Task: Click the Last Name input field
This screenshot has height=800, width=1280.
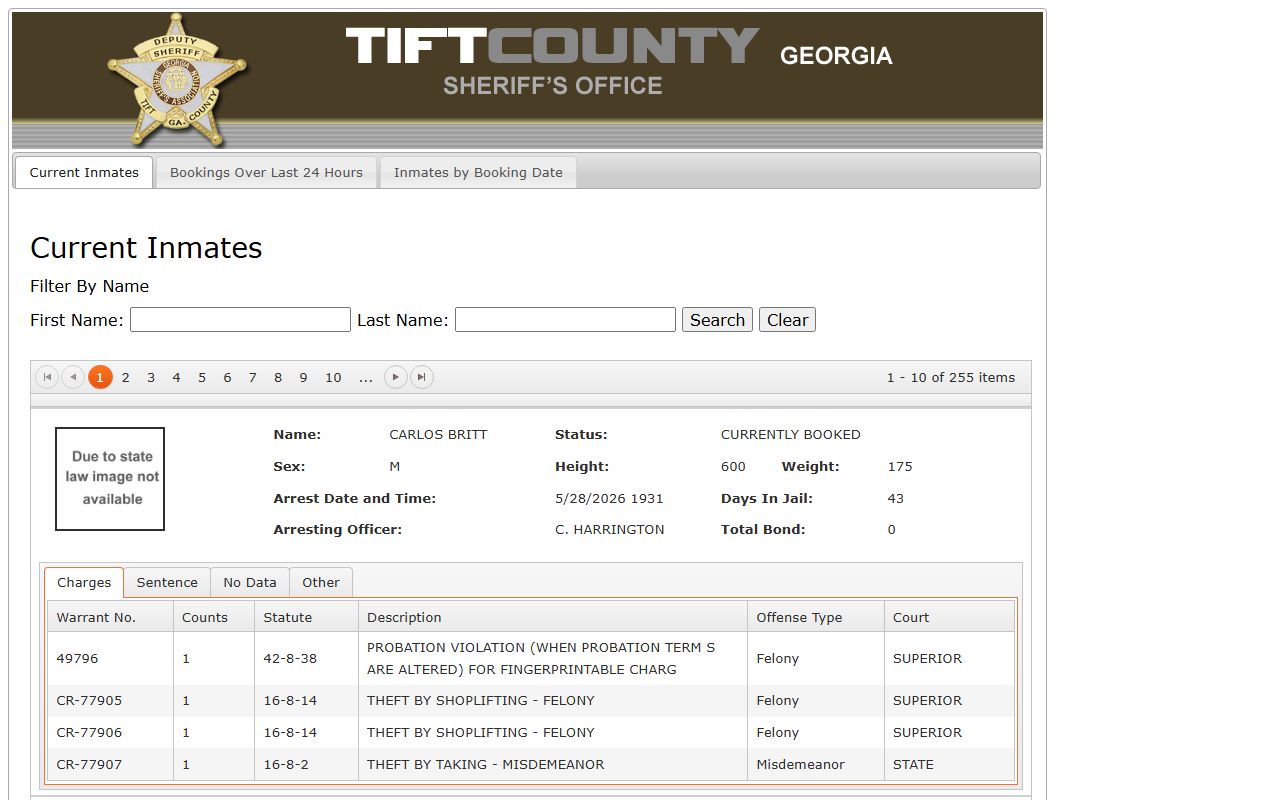Action: (x=565, y=320)
